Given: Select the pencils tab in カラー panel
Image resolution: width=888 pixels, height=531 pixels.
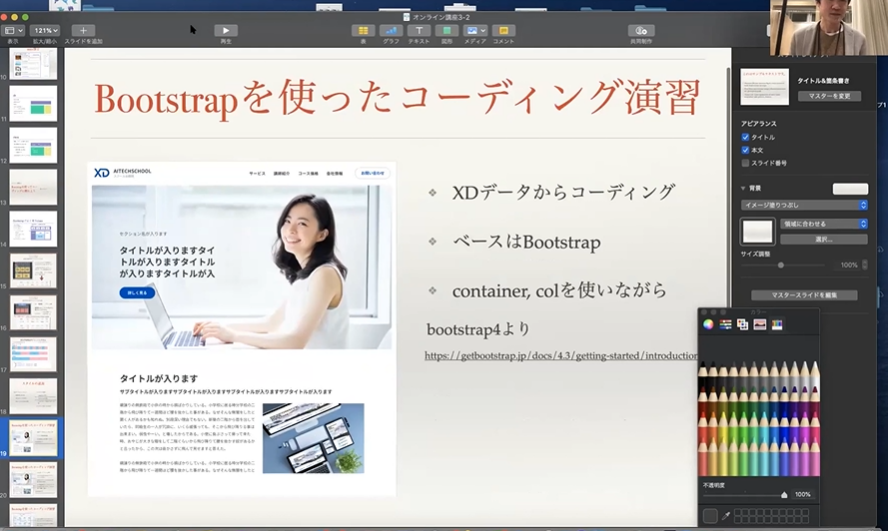Looking at the screenshot, I should (777, 324).
